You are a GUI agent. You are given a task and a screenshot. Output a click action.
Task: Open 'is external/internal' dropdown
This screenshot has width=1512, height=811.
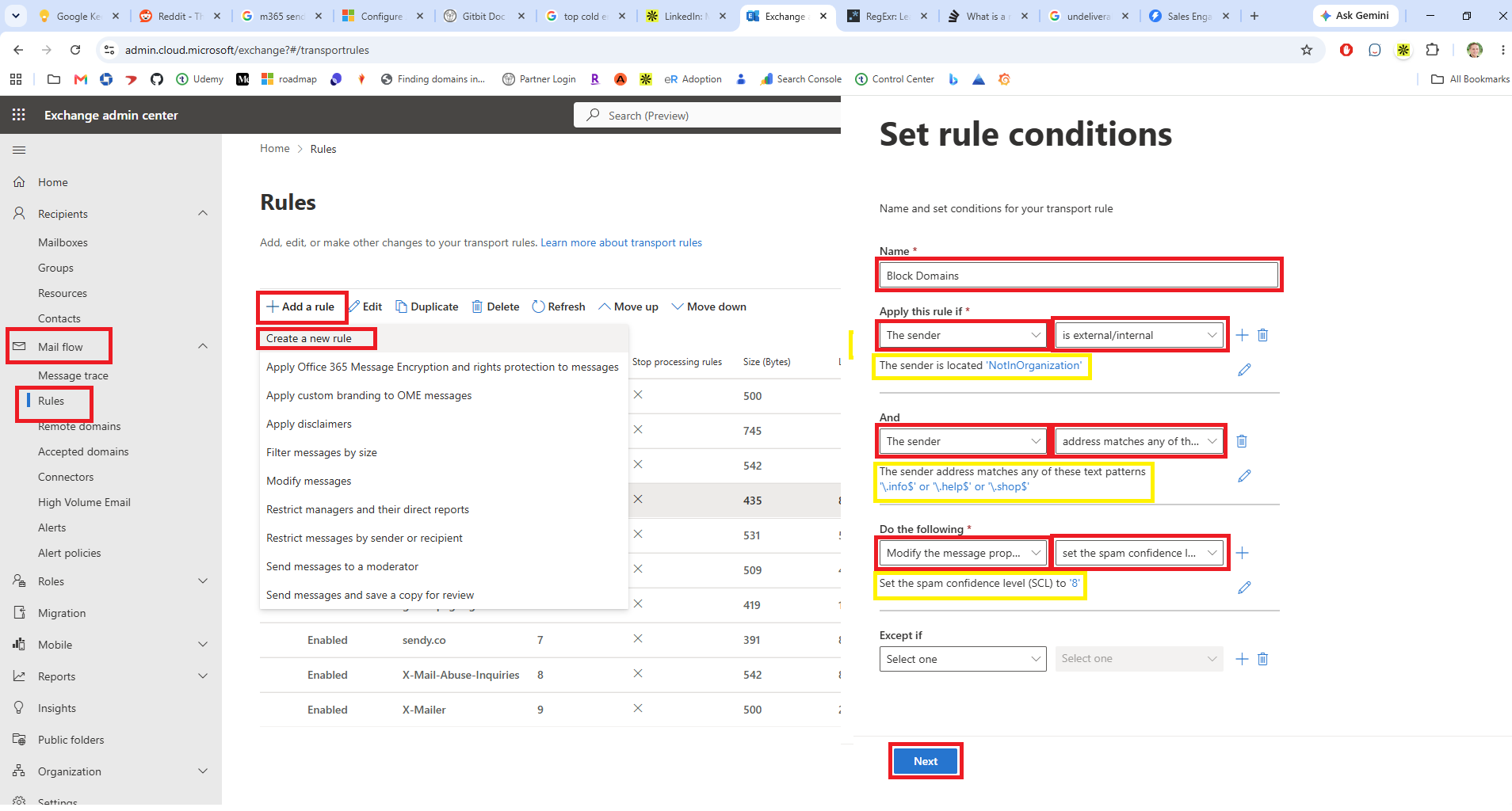pyautogui.click(x=1139, y=335)
